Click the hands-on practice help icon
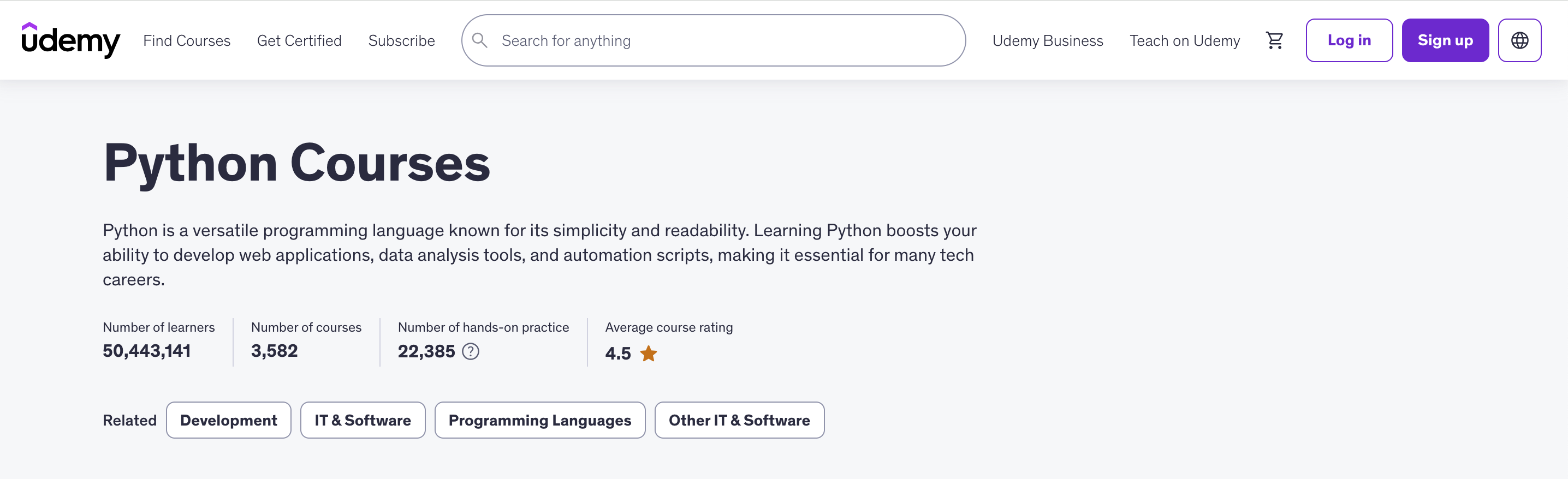The height and width of the screenshot is (479, 1568). tap(470, 351)
